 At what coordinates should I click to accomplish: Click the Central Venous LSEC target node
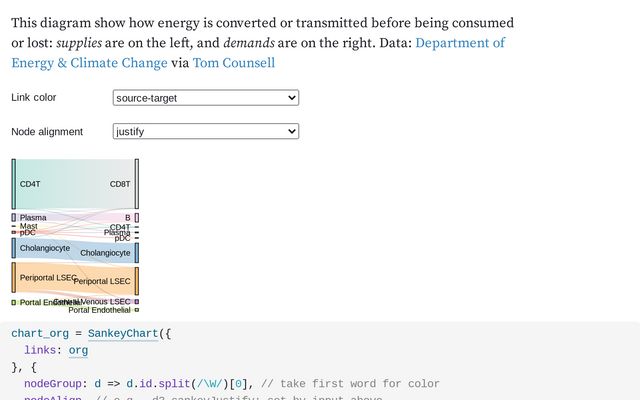pyautogui.click(x=137, y=301)
